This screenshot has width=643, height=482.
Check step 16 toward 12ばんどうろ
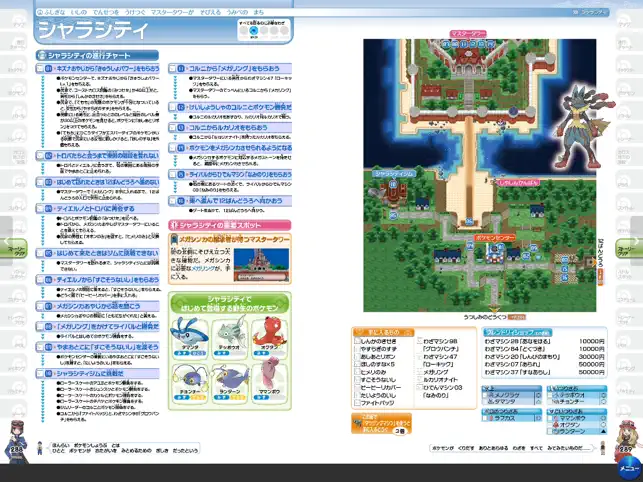click(173, 201)
